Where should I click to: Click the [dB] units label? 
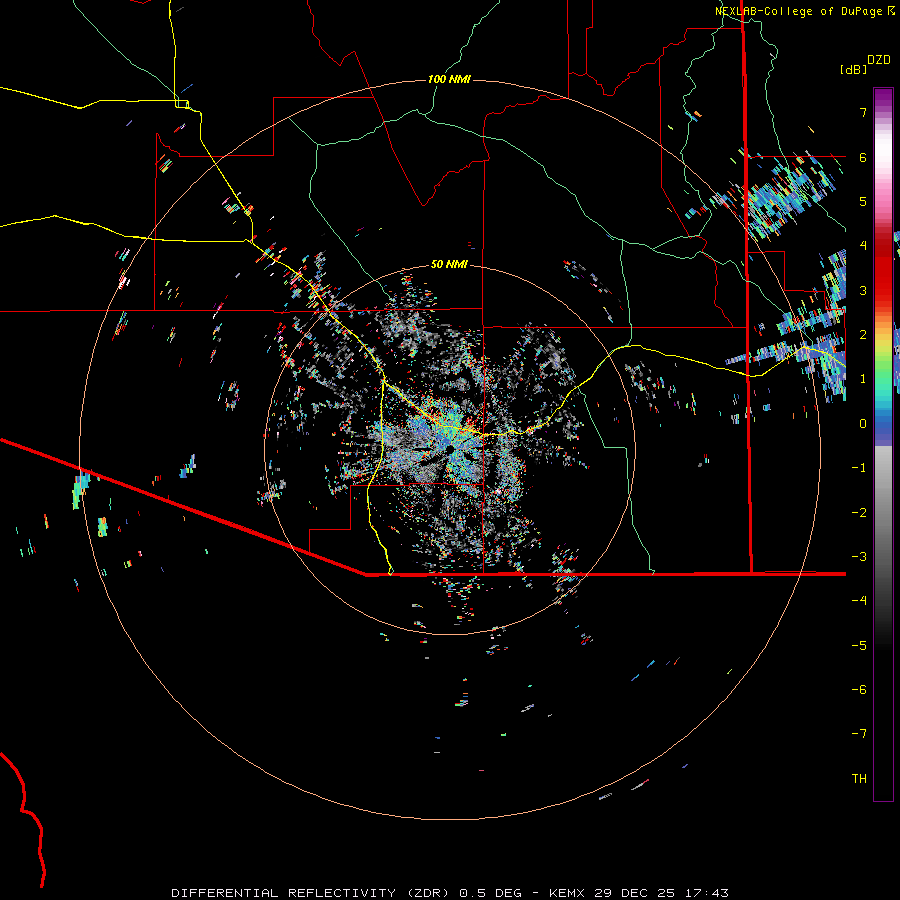coord(854,69)
